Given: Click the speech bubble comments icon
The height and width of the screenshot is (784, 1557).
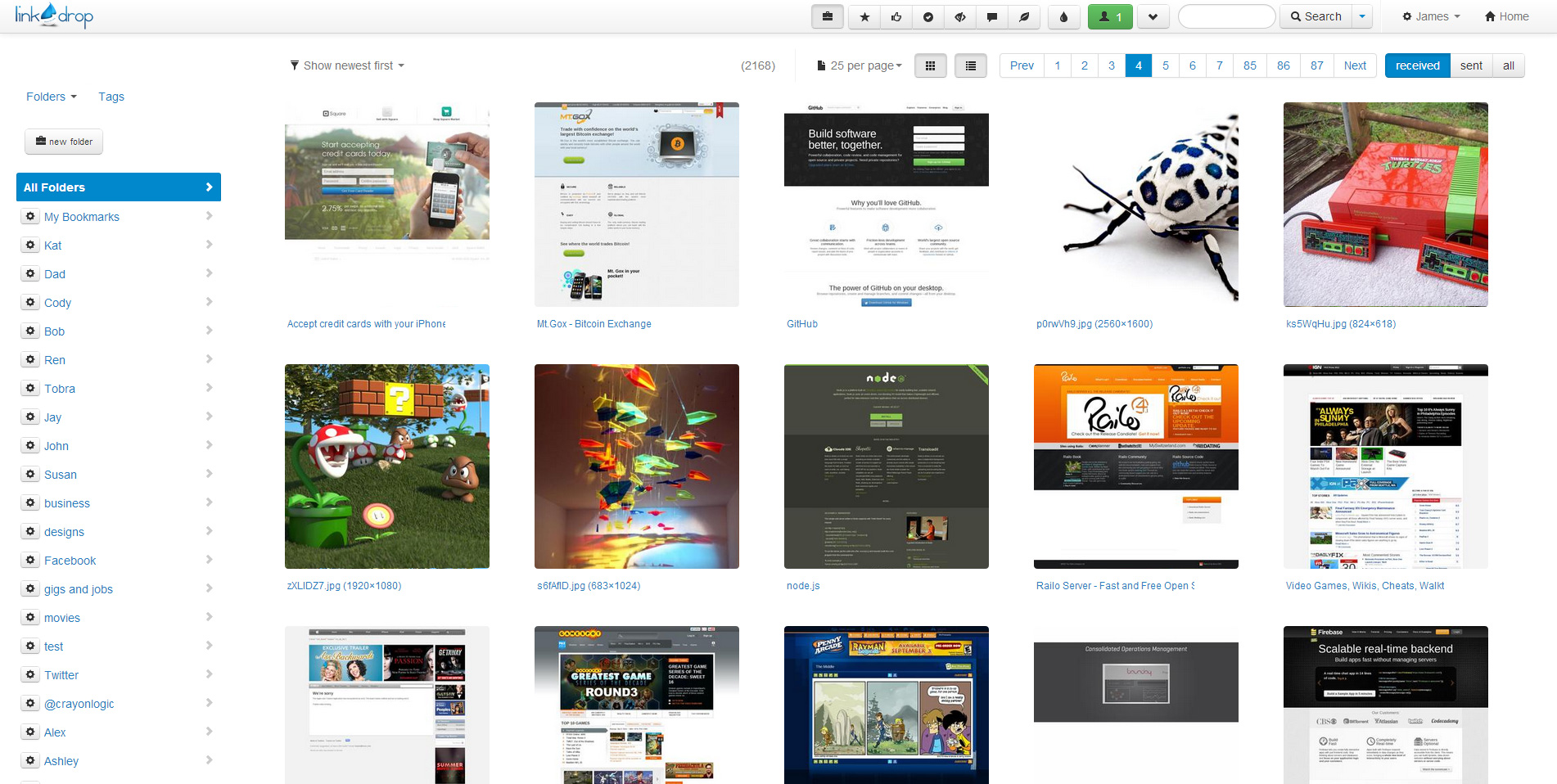Looking at the screenshot, I should 992,16.
